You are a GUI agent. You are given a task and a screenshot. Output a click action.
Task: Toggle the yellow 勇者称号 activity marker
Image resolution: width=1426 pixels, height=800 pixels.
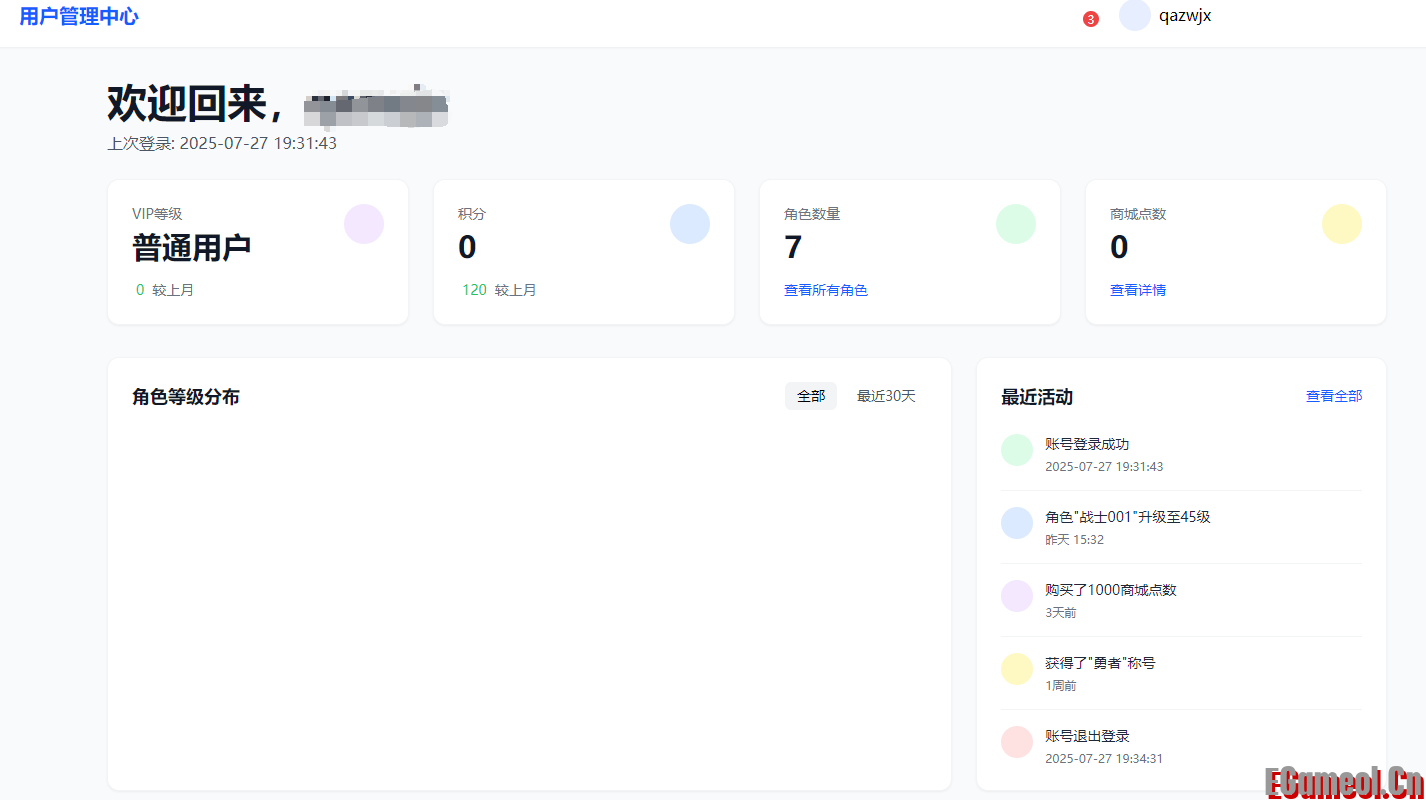click(x=1016, y=668)
